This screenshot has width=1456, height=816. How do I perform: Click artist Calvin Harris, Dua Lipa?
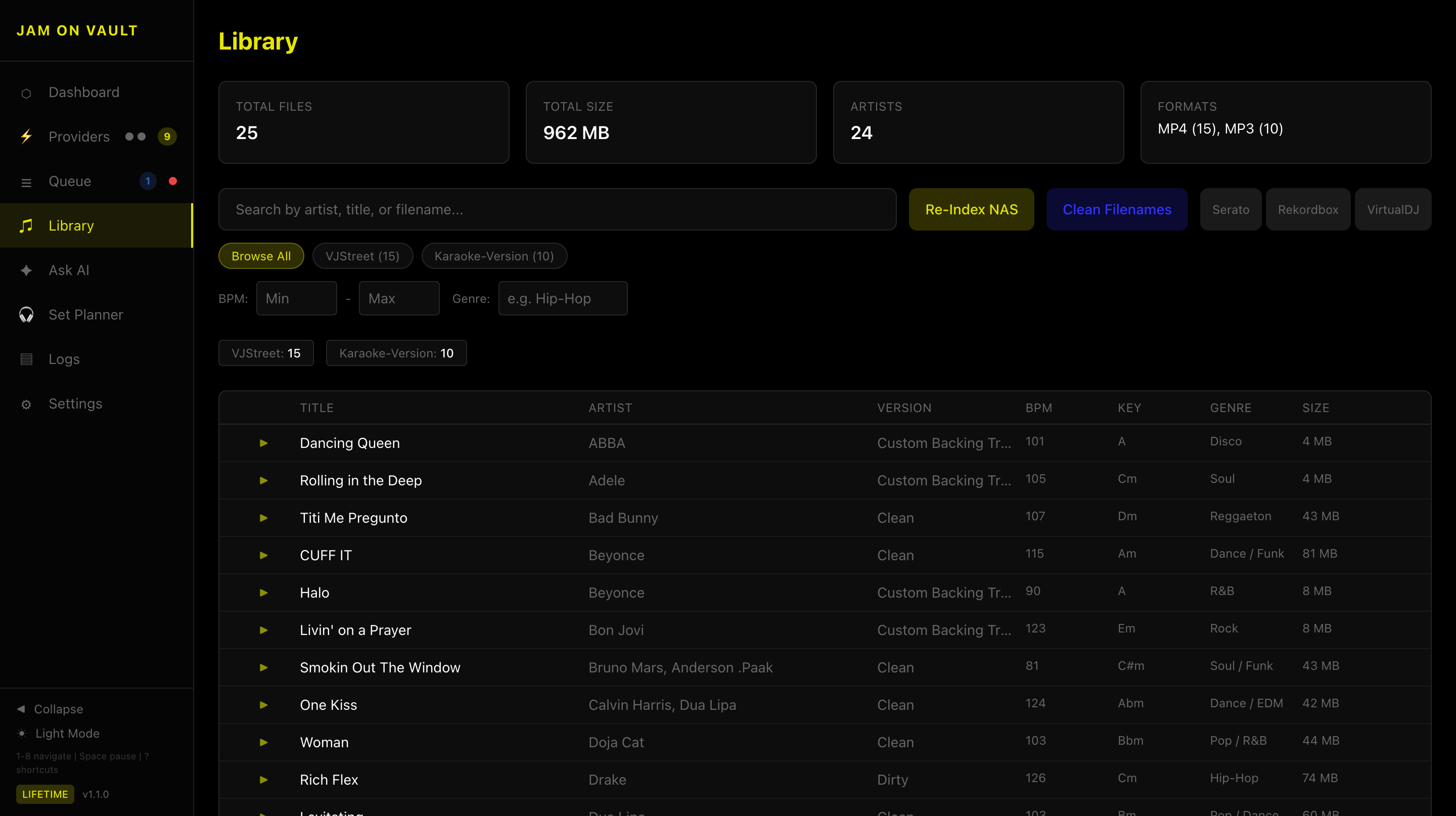pos(662,705)
